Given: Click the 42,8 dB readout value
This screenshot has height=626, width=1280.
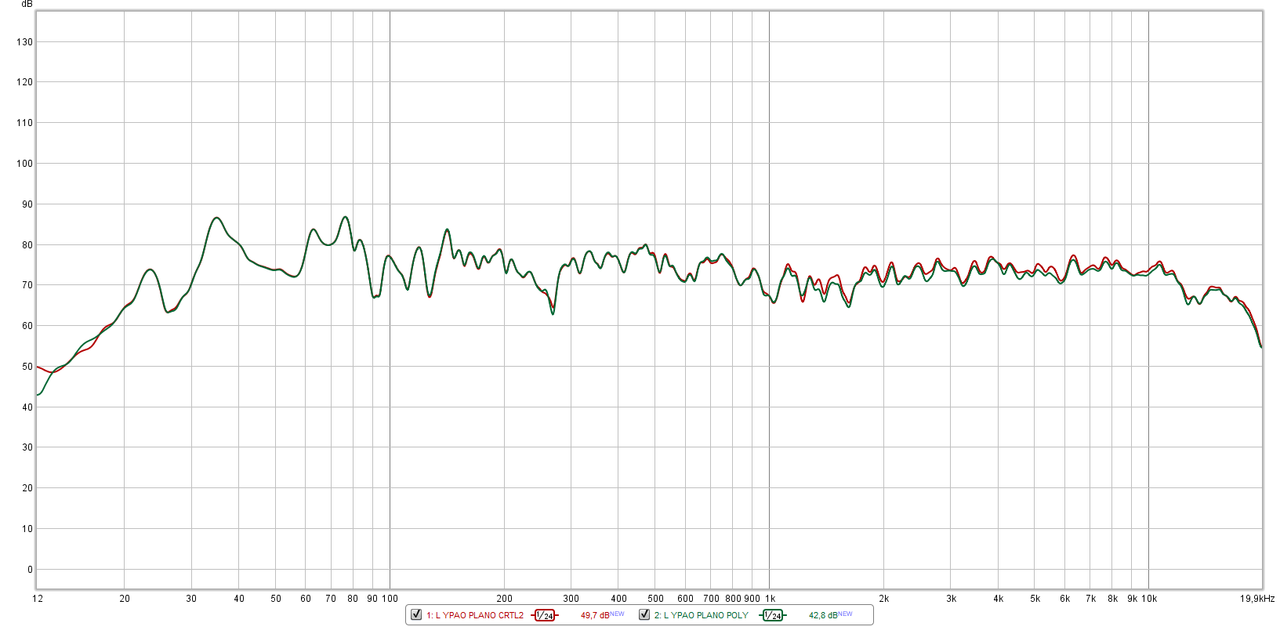Looking at the screenshot, I should 823,615.
